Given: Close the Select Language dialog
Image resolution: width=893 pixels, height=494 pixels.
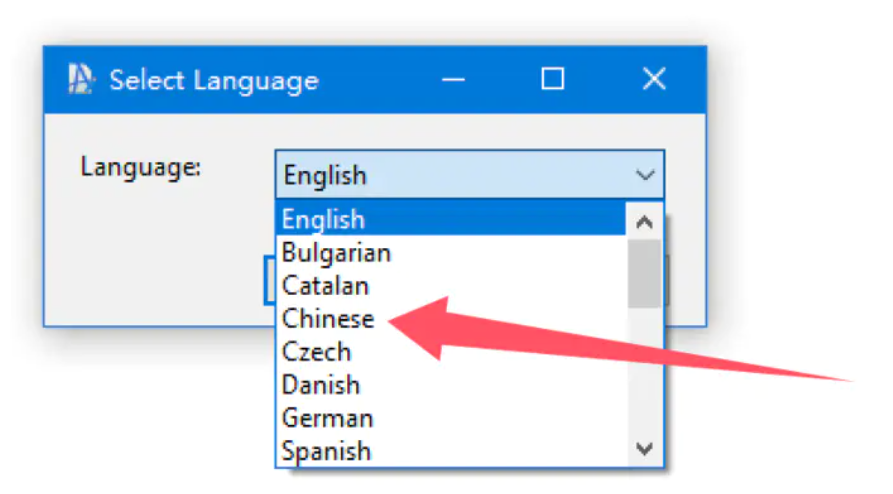Looking at the screenshot, I should [654, 79].
